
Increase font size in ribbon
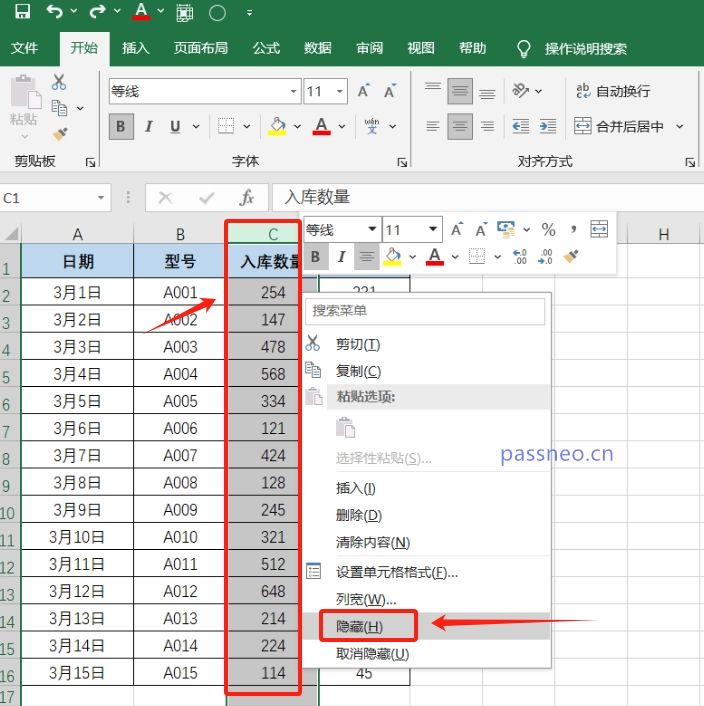point(364,91)
